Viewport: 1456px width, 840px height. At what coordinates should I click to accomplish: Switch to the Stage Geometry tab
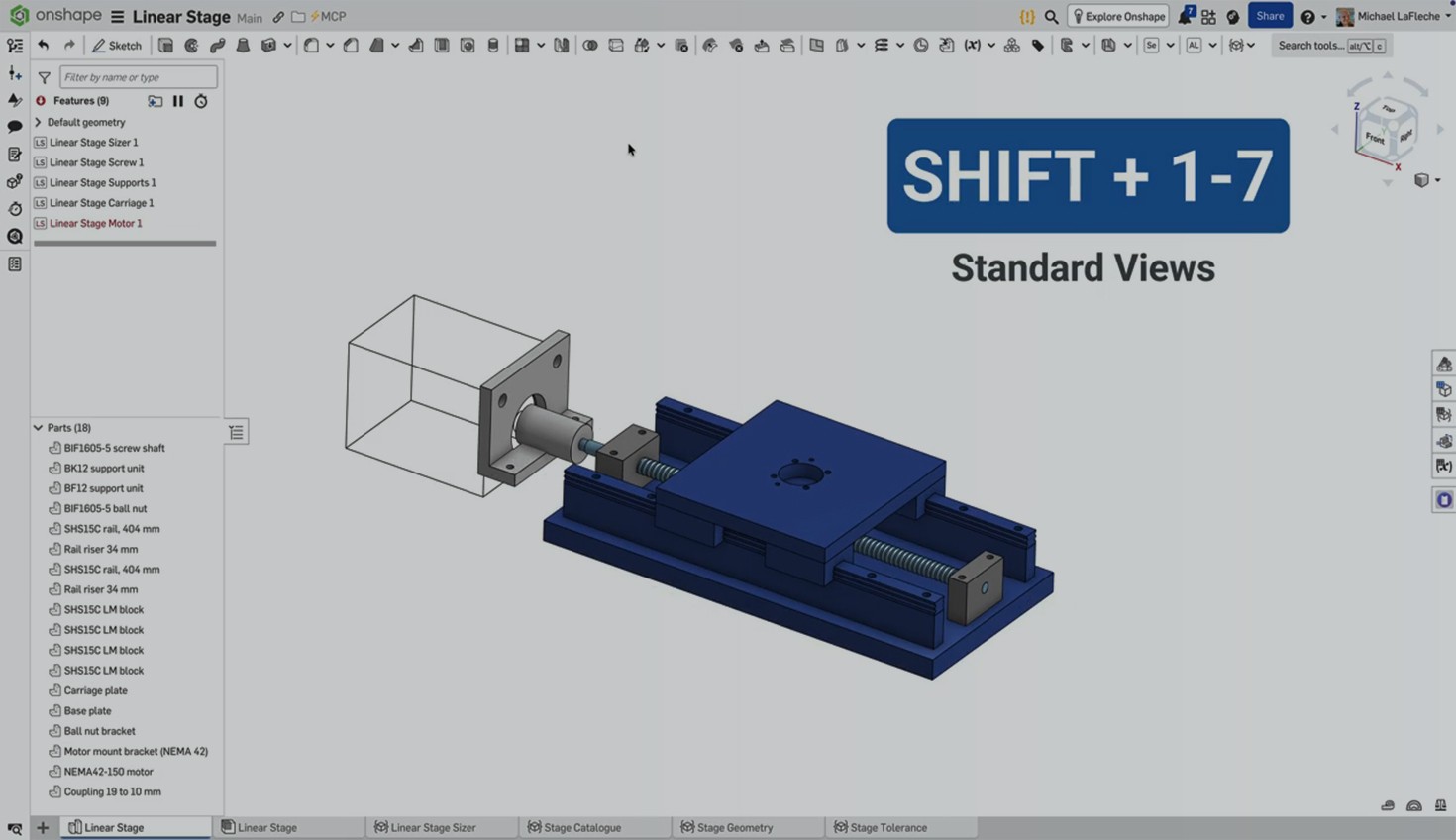735,827
